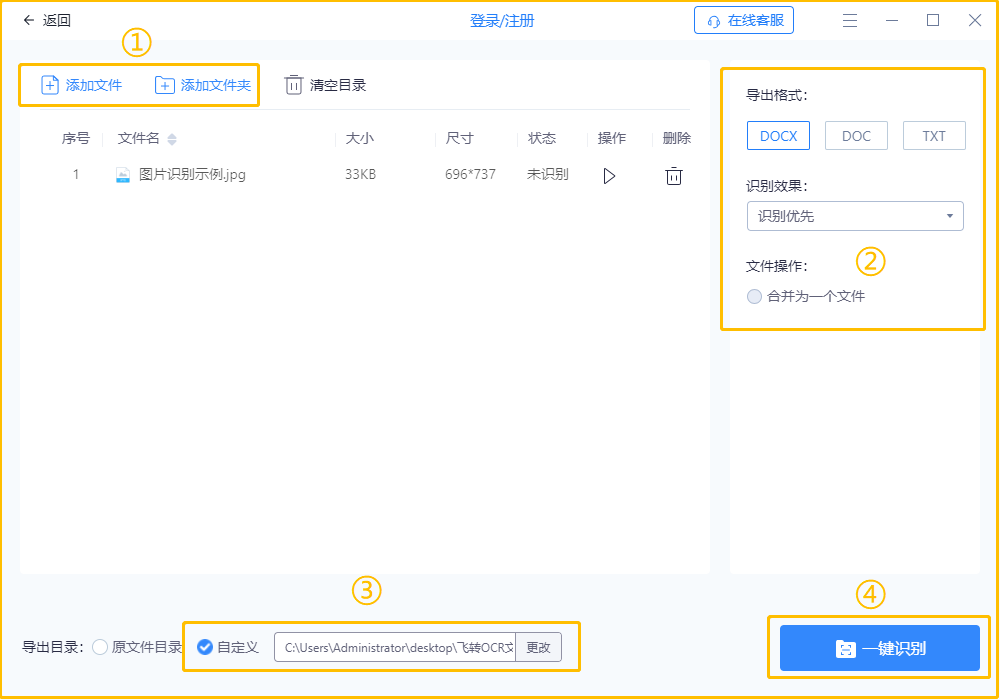This screenshot has height=700, width=1000.
Task: Select 自定义 custom export directory
Action: click(228, 647)
